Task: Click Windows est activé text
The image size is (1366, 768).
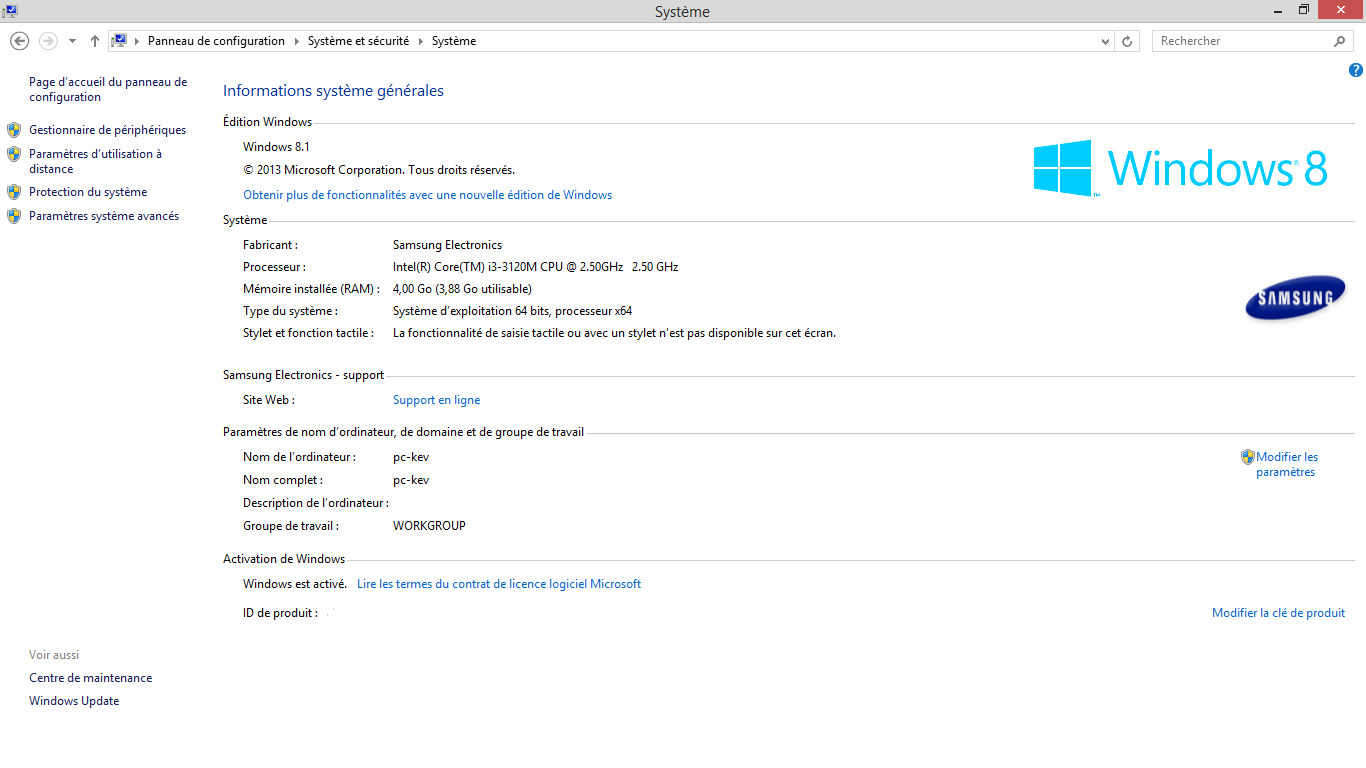Action: 295,584
